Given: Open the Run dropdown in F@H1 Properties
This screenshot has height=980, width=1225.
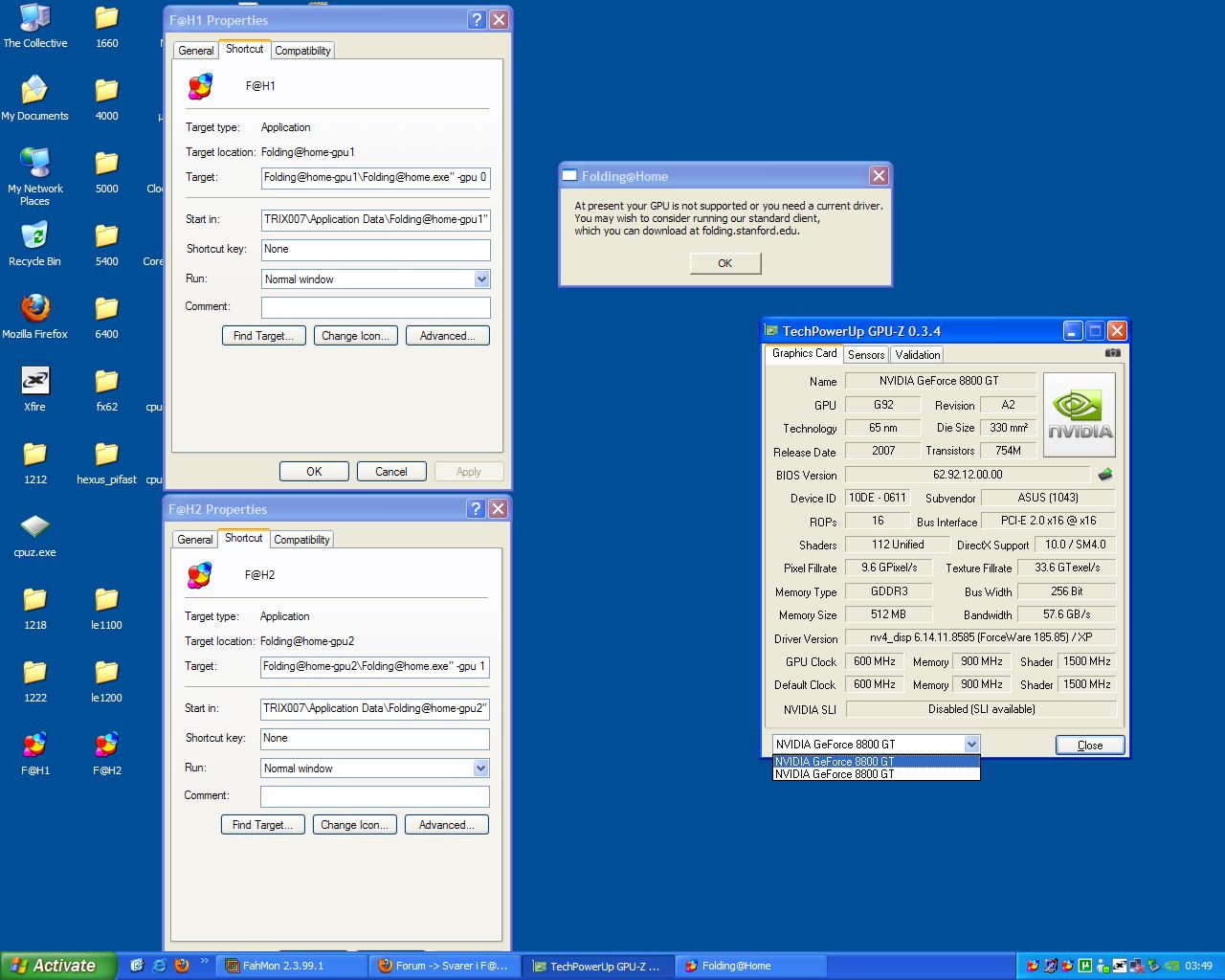Looking at the screenshot, I should 481,279.
